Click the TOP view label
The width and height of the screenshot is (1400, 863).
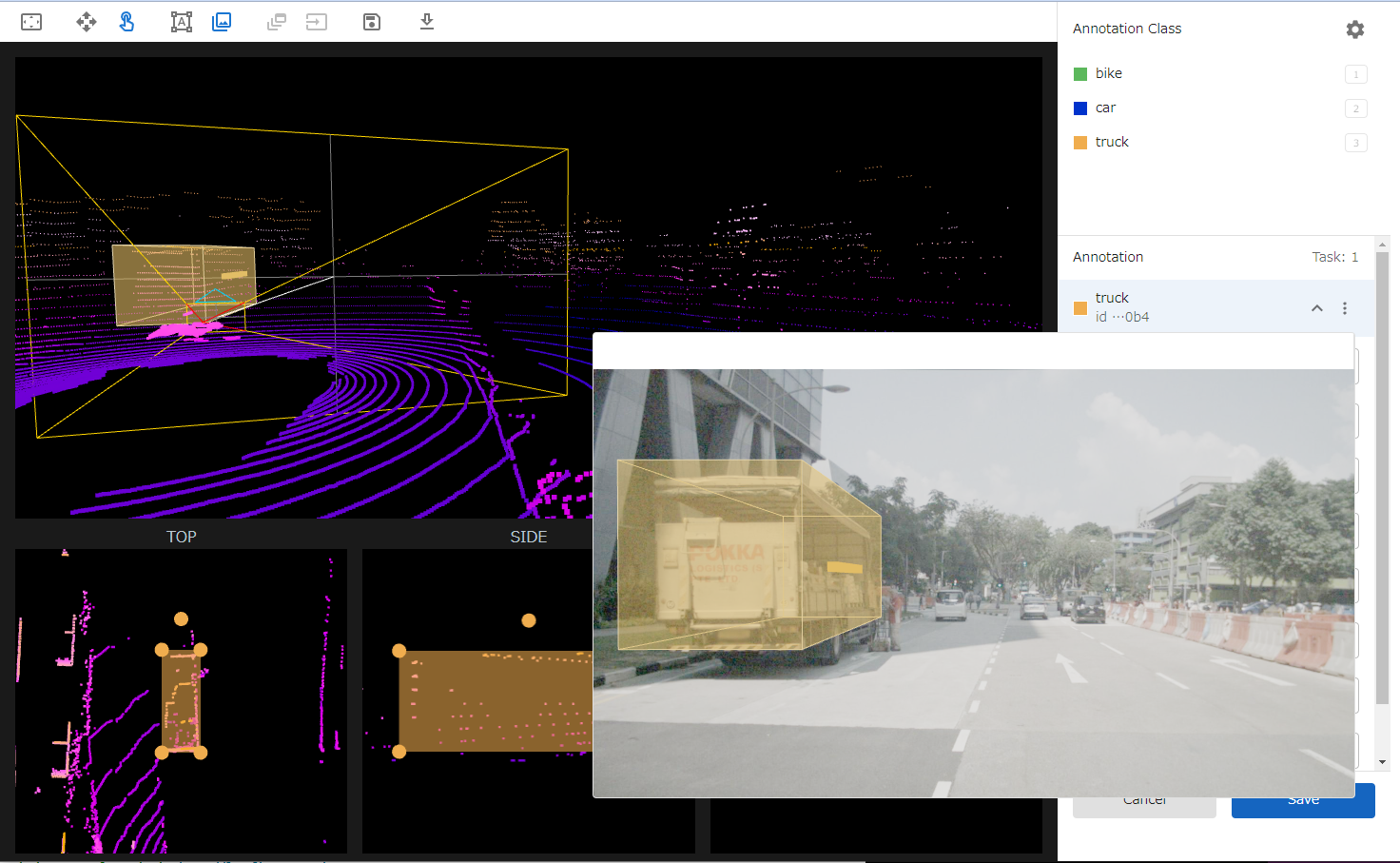tap(182, 537)
